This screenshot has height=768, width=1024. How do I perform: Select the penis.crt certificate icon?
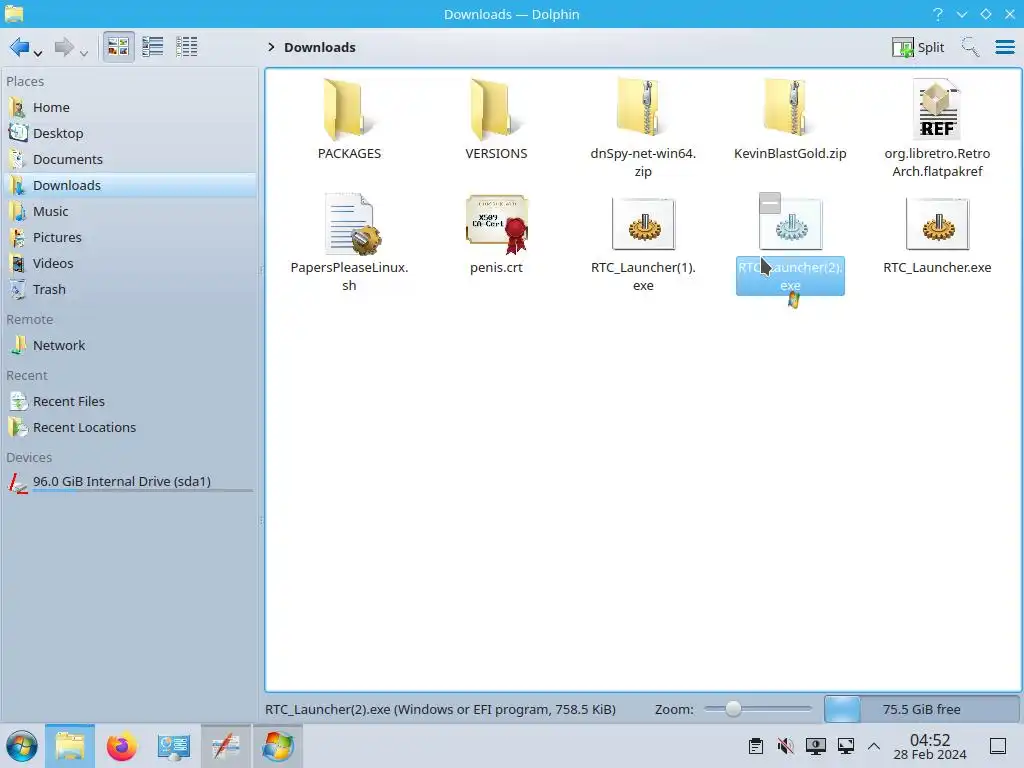click(x=496, y=224)
